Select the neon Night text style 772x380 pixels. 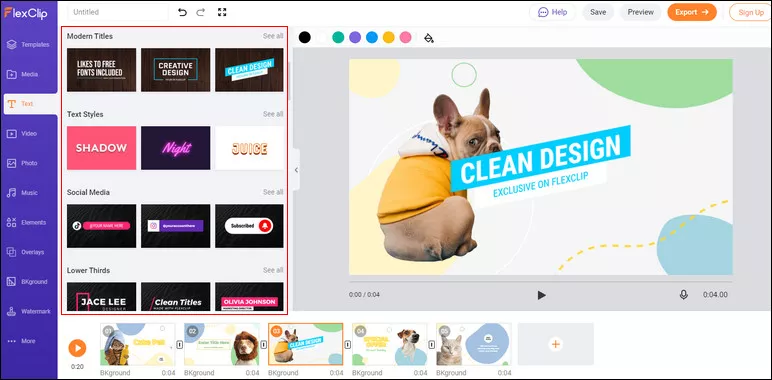point(175,148)
